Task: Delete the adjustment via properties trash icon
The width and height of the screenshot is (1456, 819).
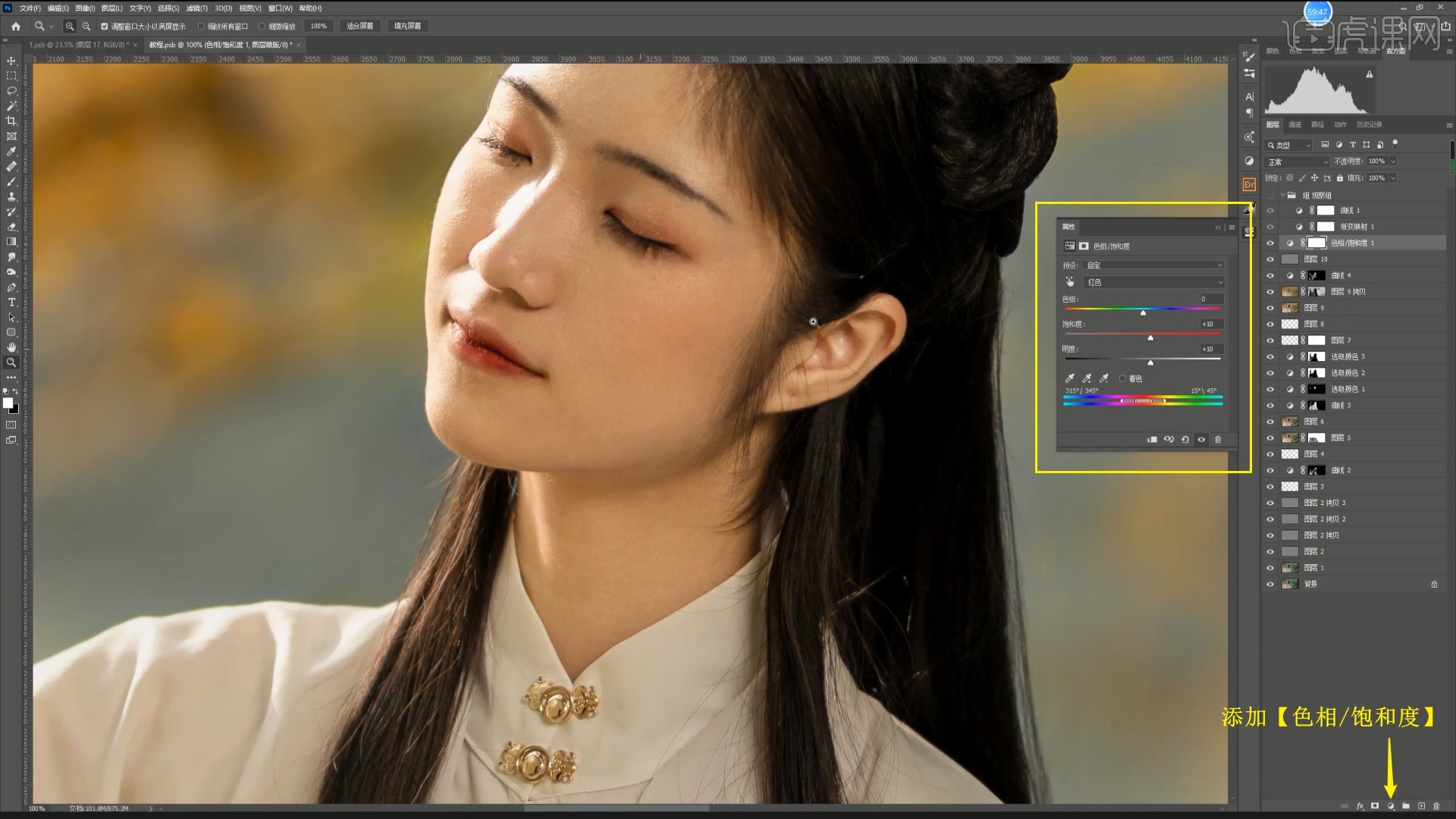Action: click(x=1218, y=440)
